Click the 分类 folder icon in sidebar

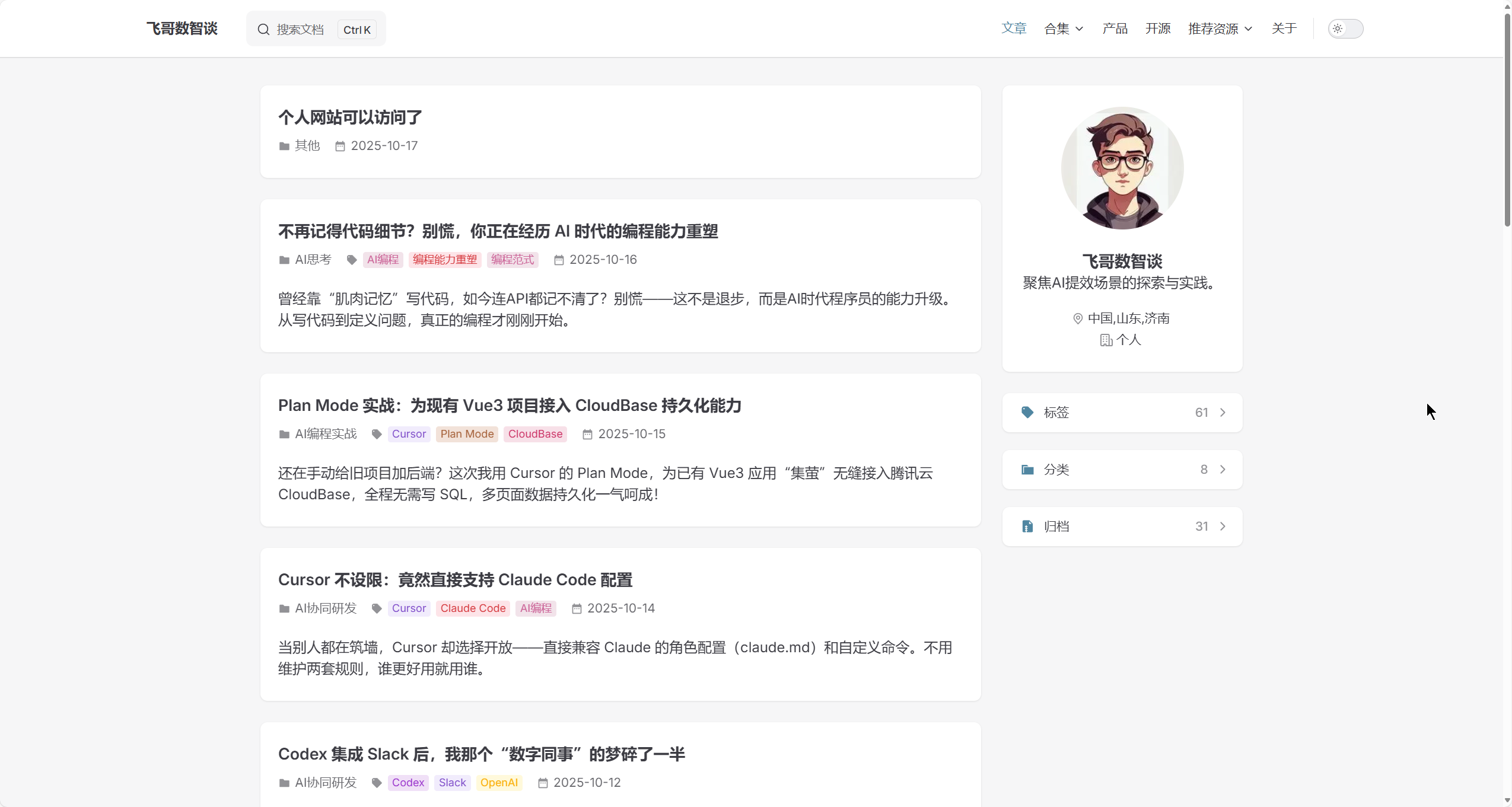pos(1027,469)
